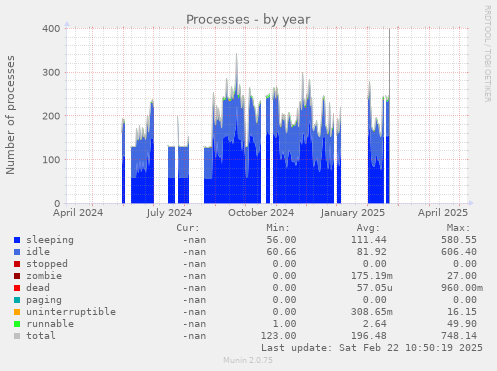
Task: Click total max value 748.14
Action: pyautogui.click(x=459, y=336)
